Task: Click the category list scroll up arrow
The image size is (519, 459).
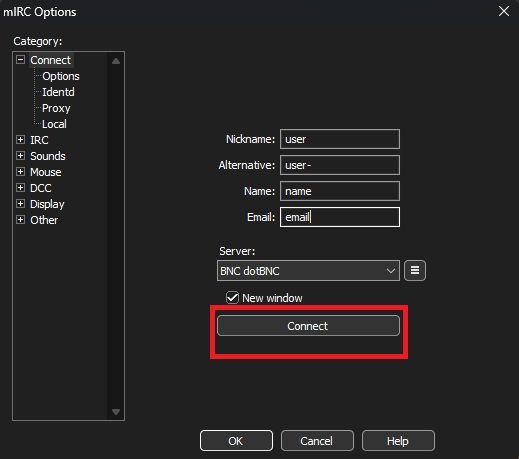Action: (116, 61)
